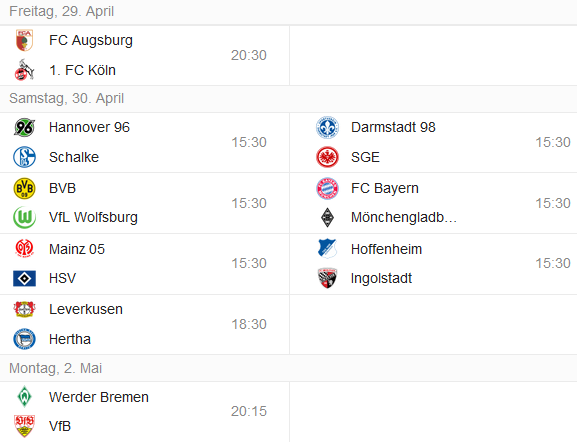Open the Ingolstadt team name

click(x=381, y=279)
